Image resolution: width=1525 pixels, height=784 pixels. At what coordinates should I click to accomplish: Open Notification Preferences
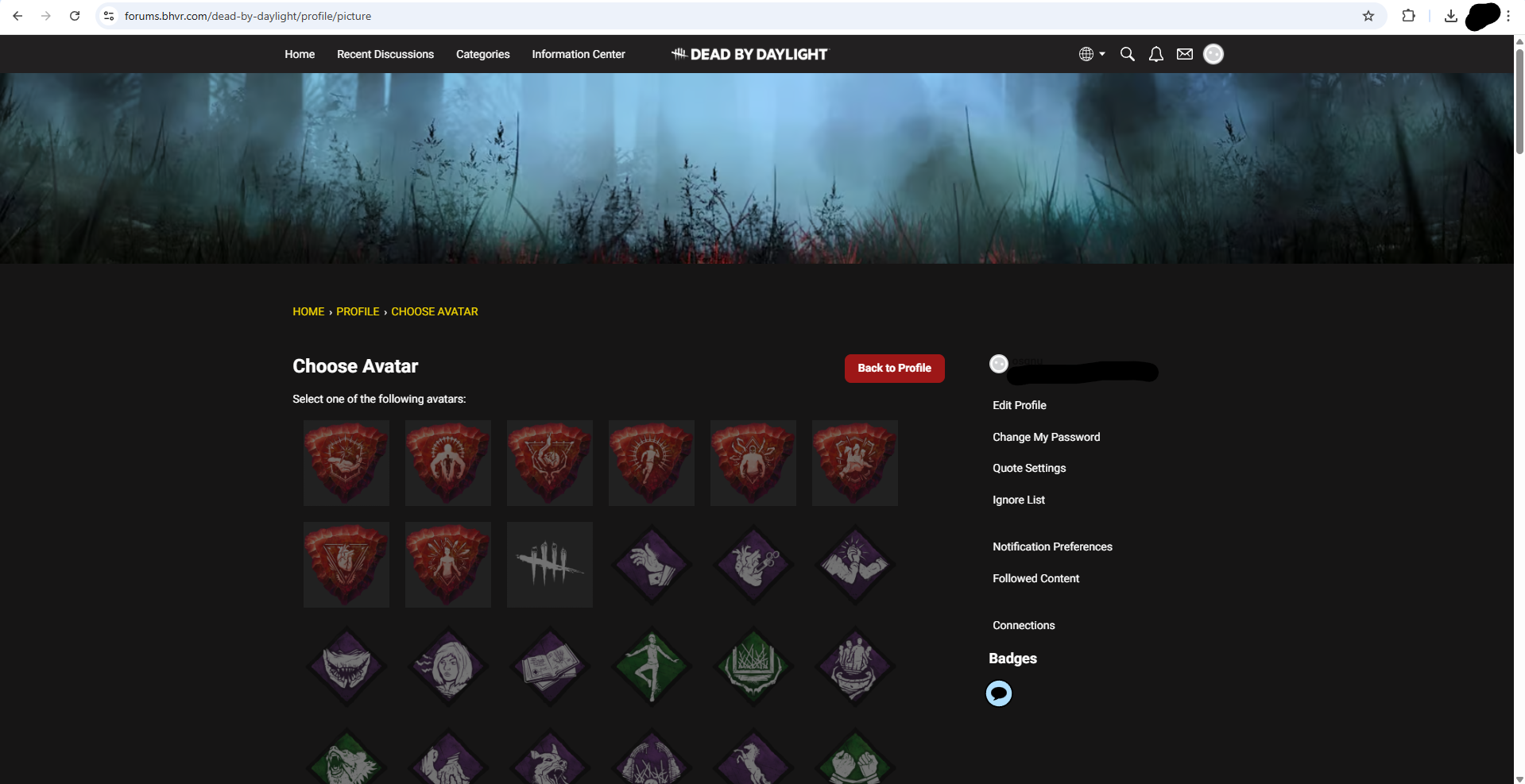pyautogui.click(x=1052, y=546)
